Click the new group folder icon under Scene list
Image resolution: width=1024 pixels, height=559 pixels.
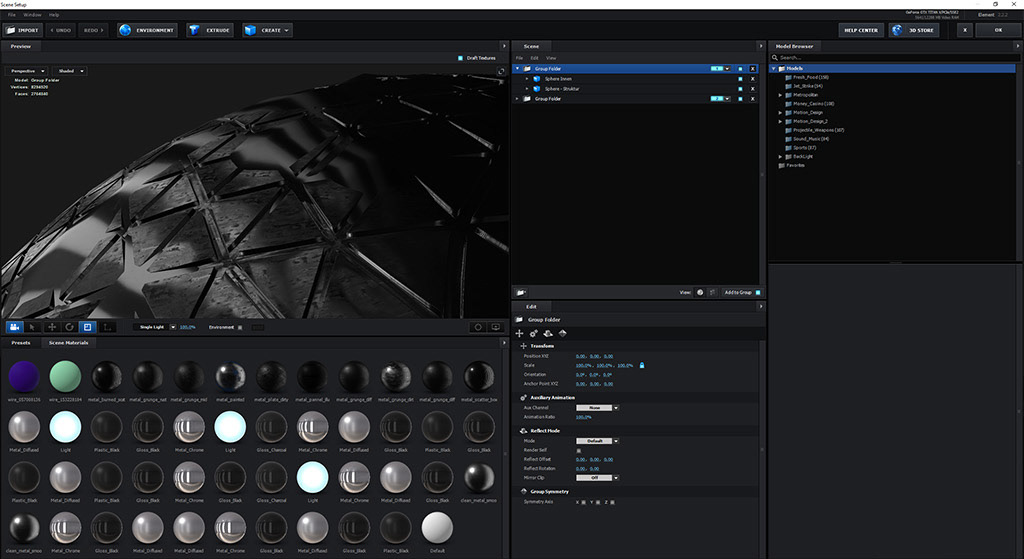coord(521,293)
